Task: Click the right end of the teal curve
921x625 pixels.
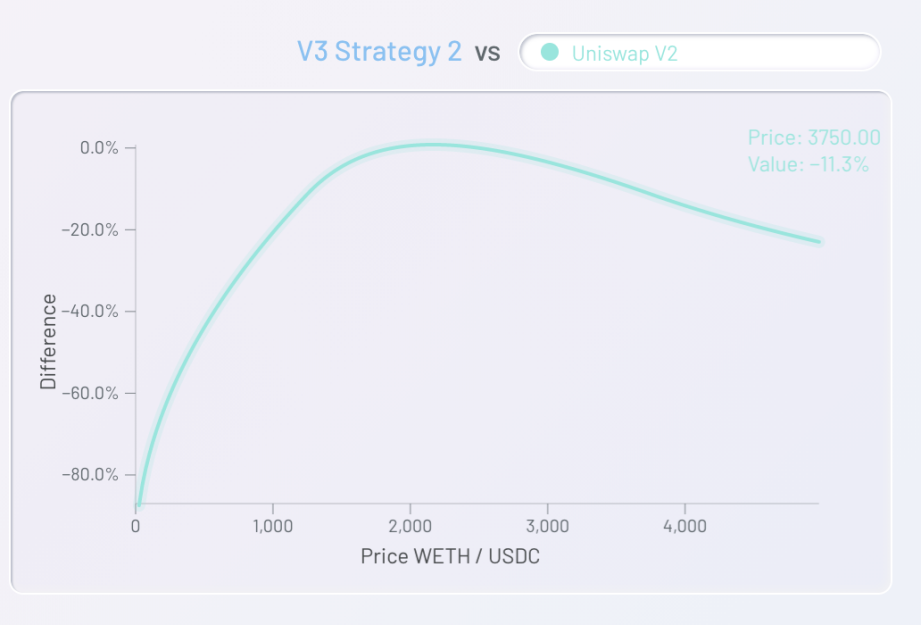Action: pos(818,241)
